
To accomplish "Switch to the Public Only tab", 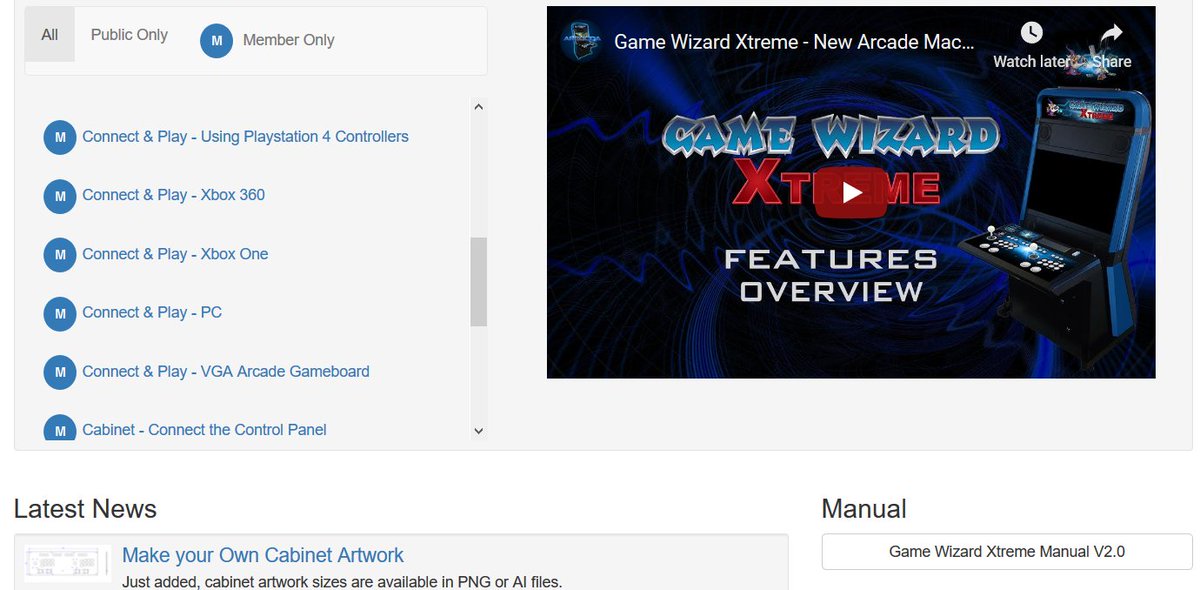I will 129,35.
